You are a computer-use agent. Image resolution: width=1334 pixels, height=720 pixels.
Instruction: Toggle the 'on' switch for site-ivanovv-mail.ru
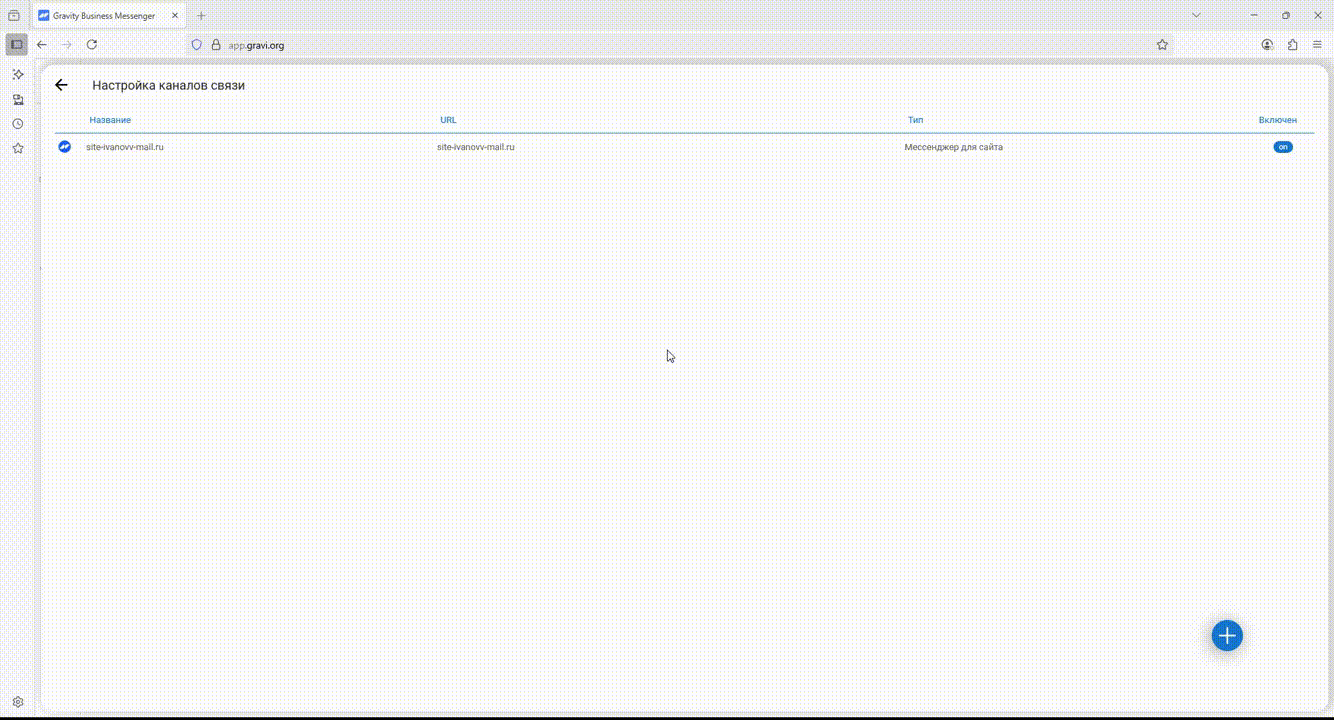click(x=1282, y=147)
